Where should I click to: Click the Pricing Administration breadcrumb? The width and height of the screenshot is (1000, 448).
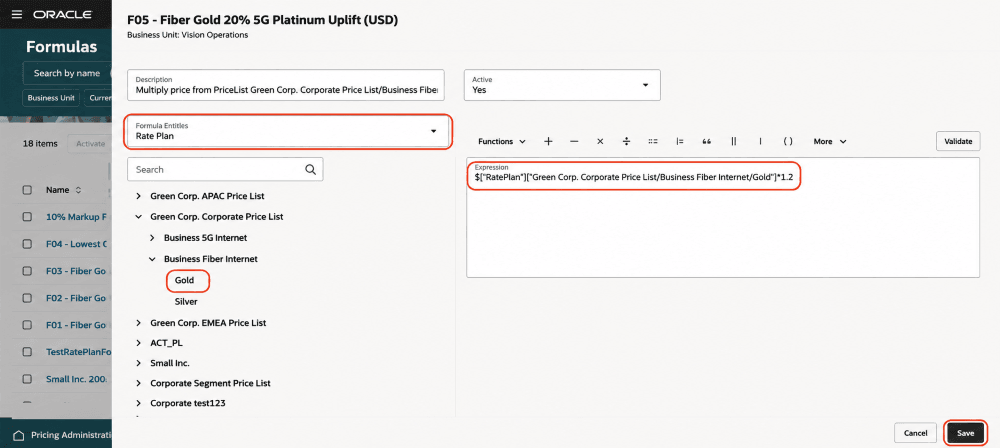71,435
